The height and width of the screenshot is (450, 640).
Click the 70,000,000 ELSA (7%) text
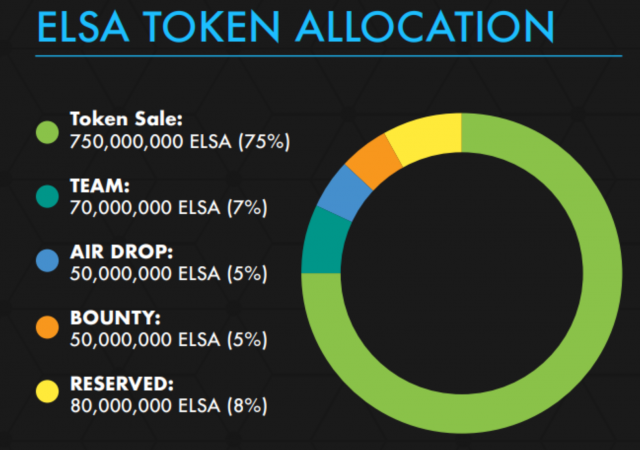[169, 208]
